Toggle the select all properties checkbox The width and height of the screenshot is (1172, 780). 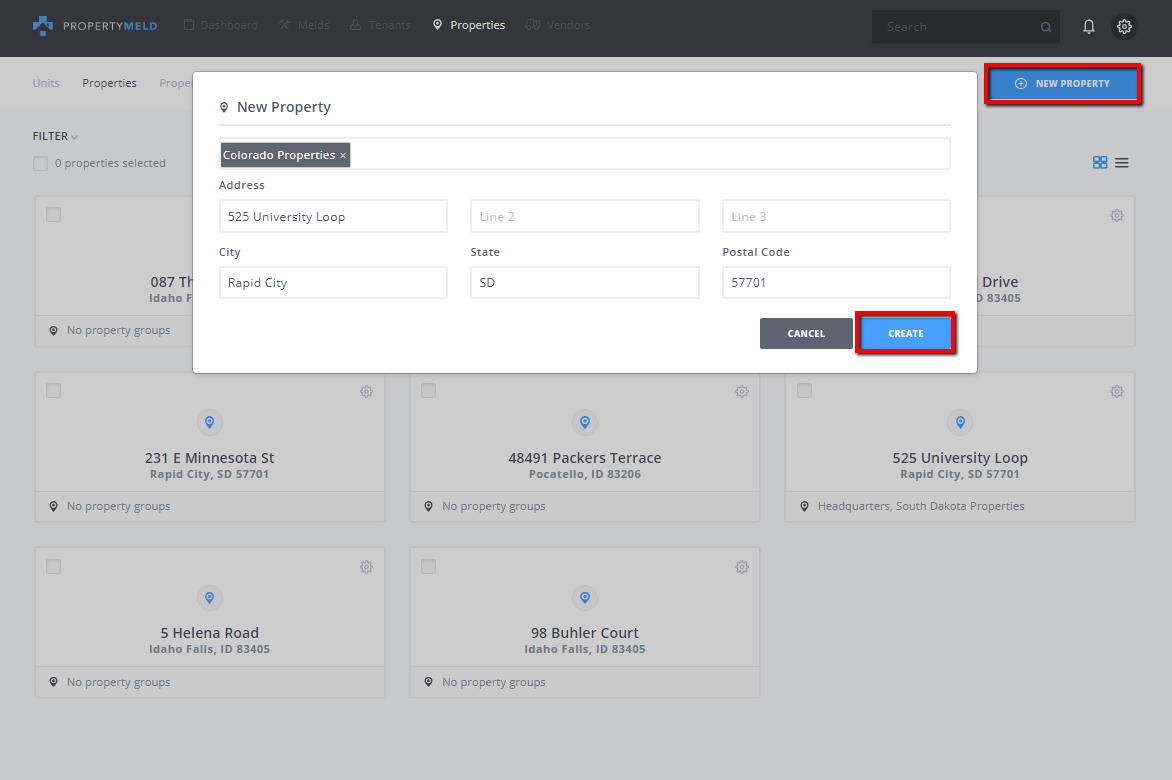41,164
